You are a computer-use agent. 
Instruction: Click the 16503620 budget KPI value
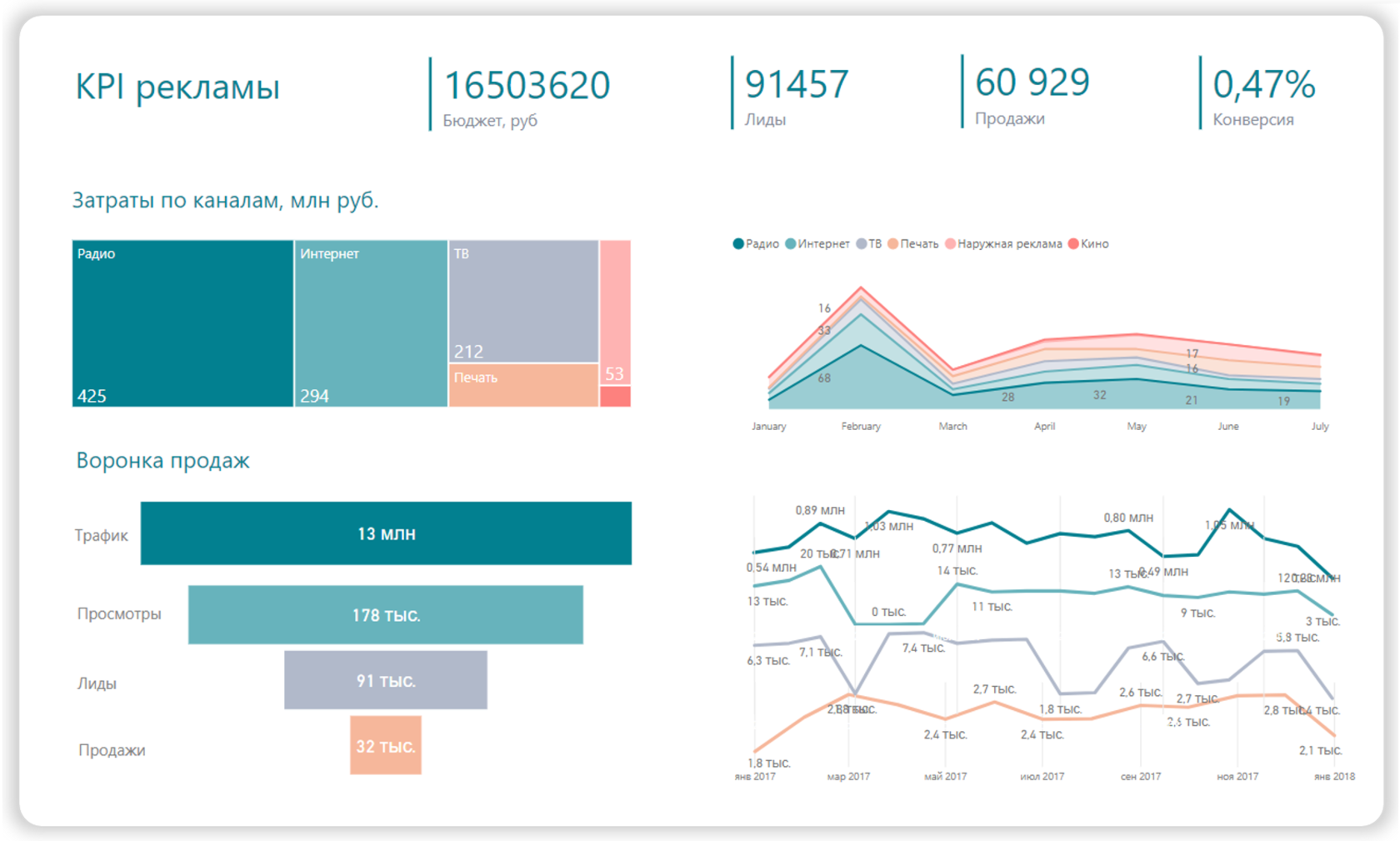point(527,85)
